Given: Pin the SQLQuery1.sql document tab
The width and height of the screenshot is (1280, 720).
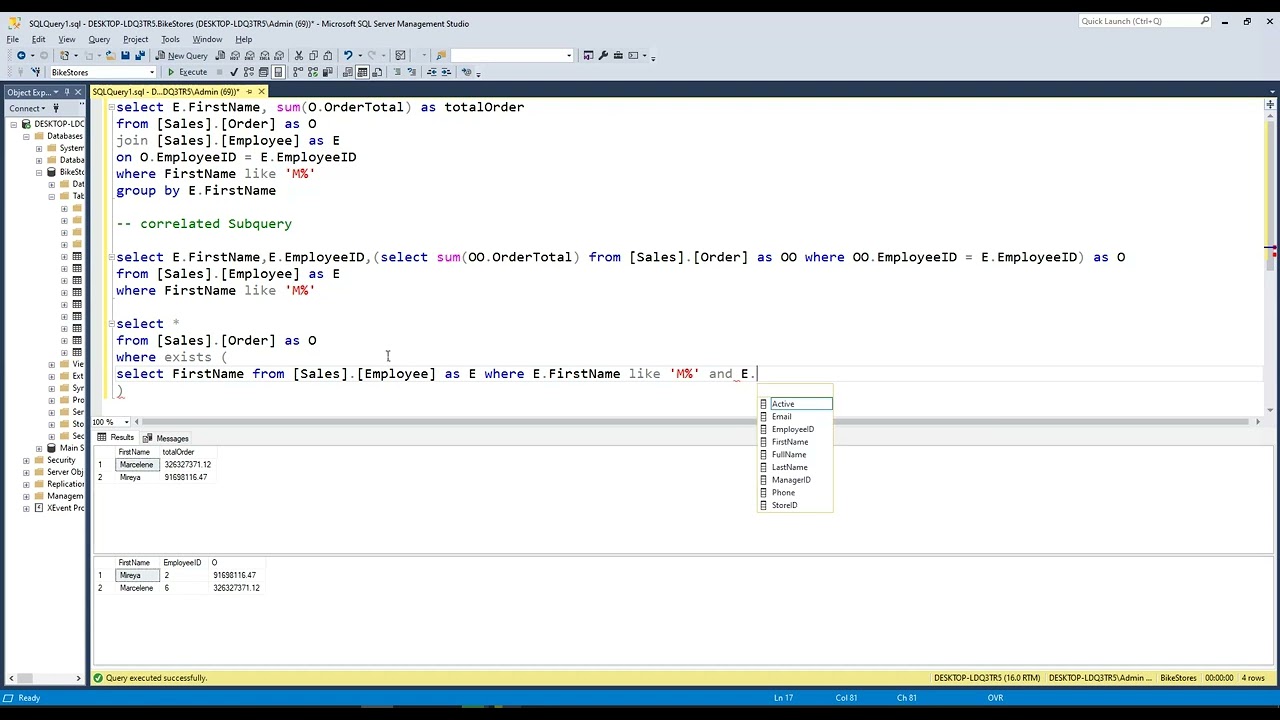Looking at the screenshot, I should [250, 92].
